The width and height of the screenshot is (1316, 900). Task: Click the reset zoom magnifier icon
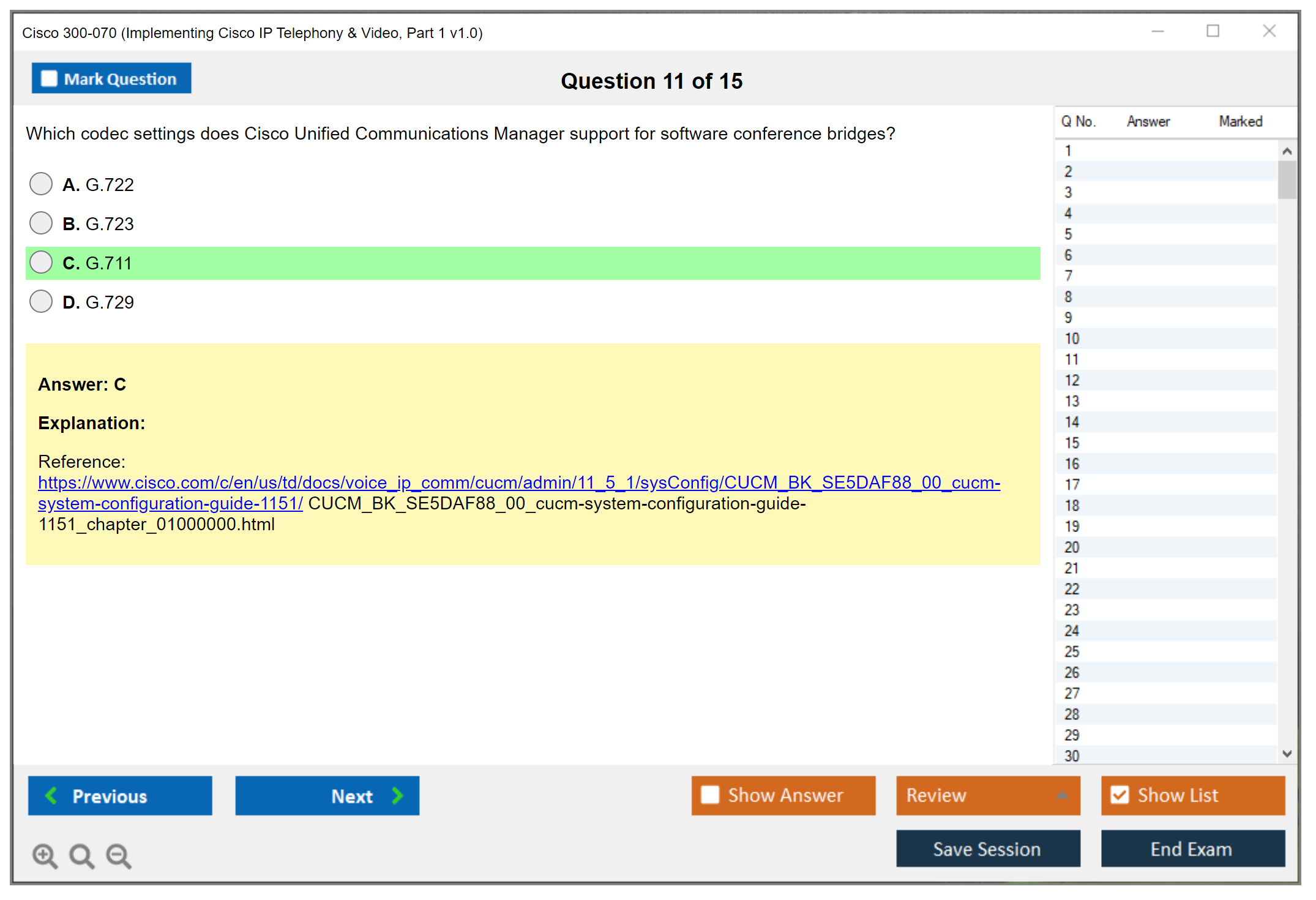click(81, 855)
